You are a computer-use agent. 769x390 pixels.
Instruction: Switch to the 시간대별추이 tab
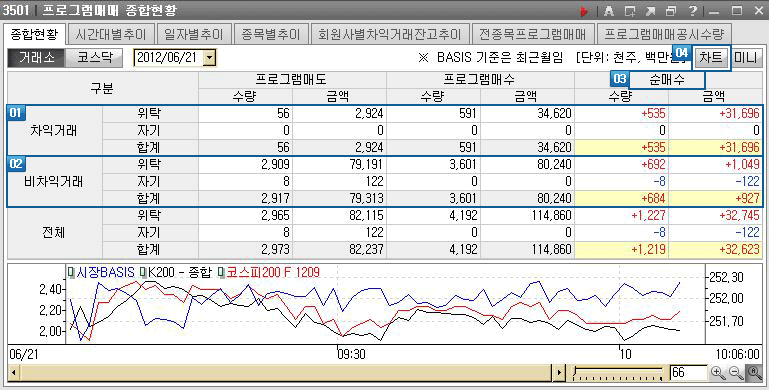click(x=111, y=34)
